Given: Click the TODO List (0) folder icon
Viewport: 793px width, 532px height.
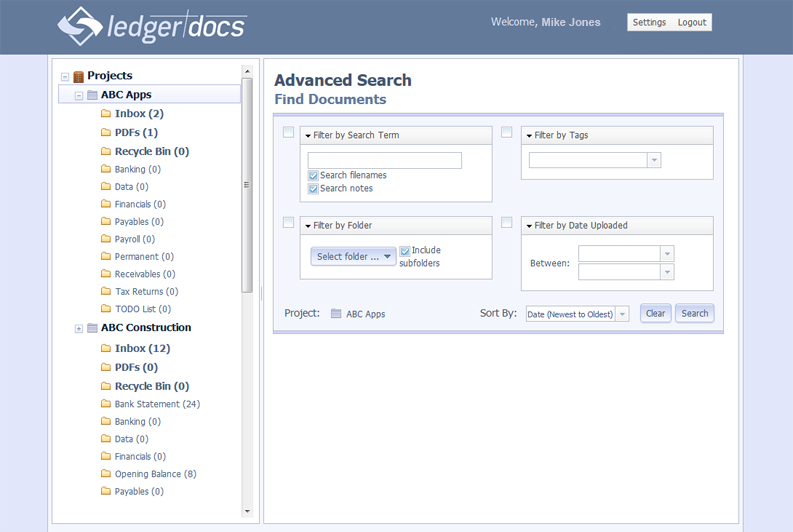Looking at the screenshot, I should point(106,308).
